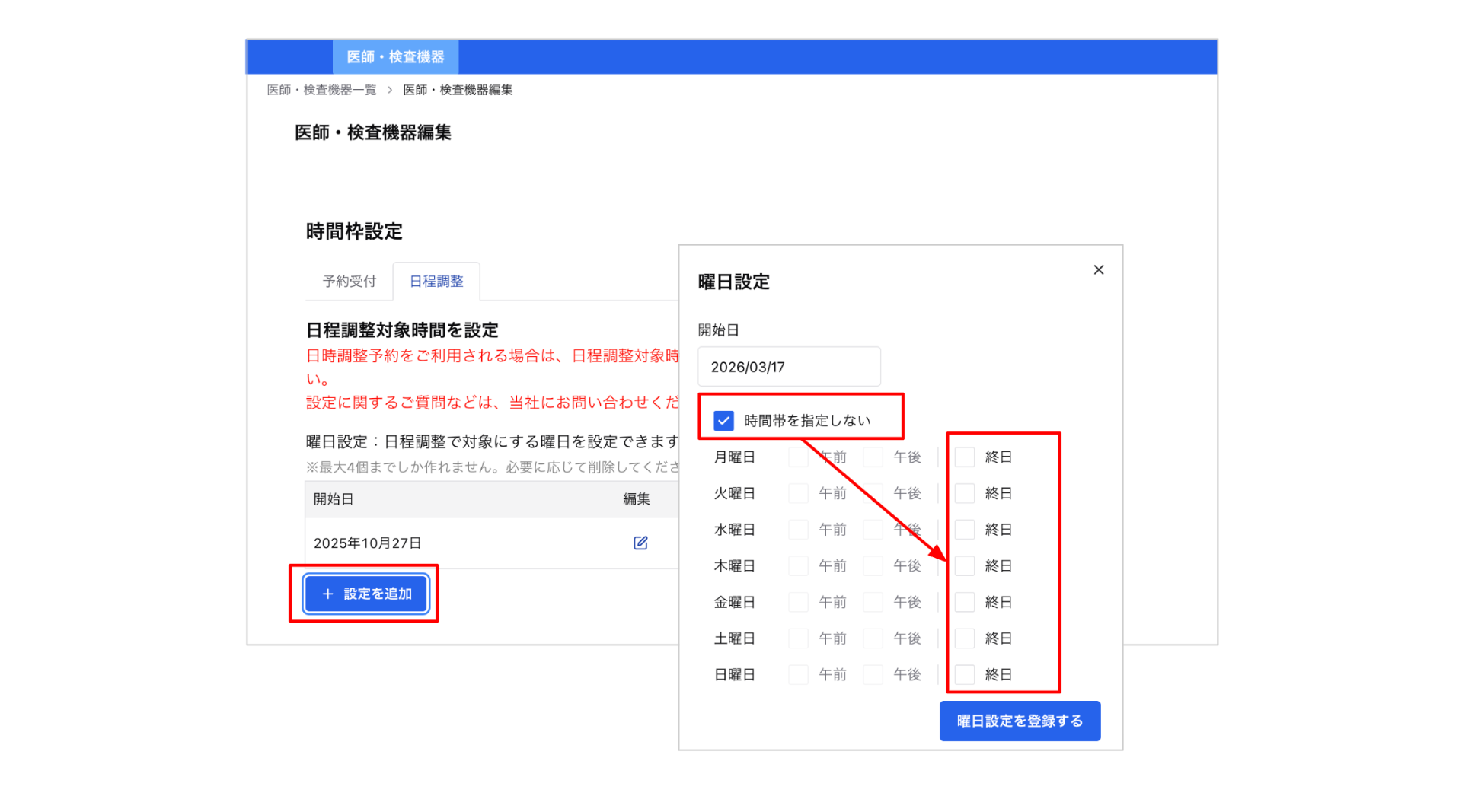Select the 日程調整 tab
Viewport: 1462px width, 812px height.
tap(436, 282)
